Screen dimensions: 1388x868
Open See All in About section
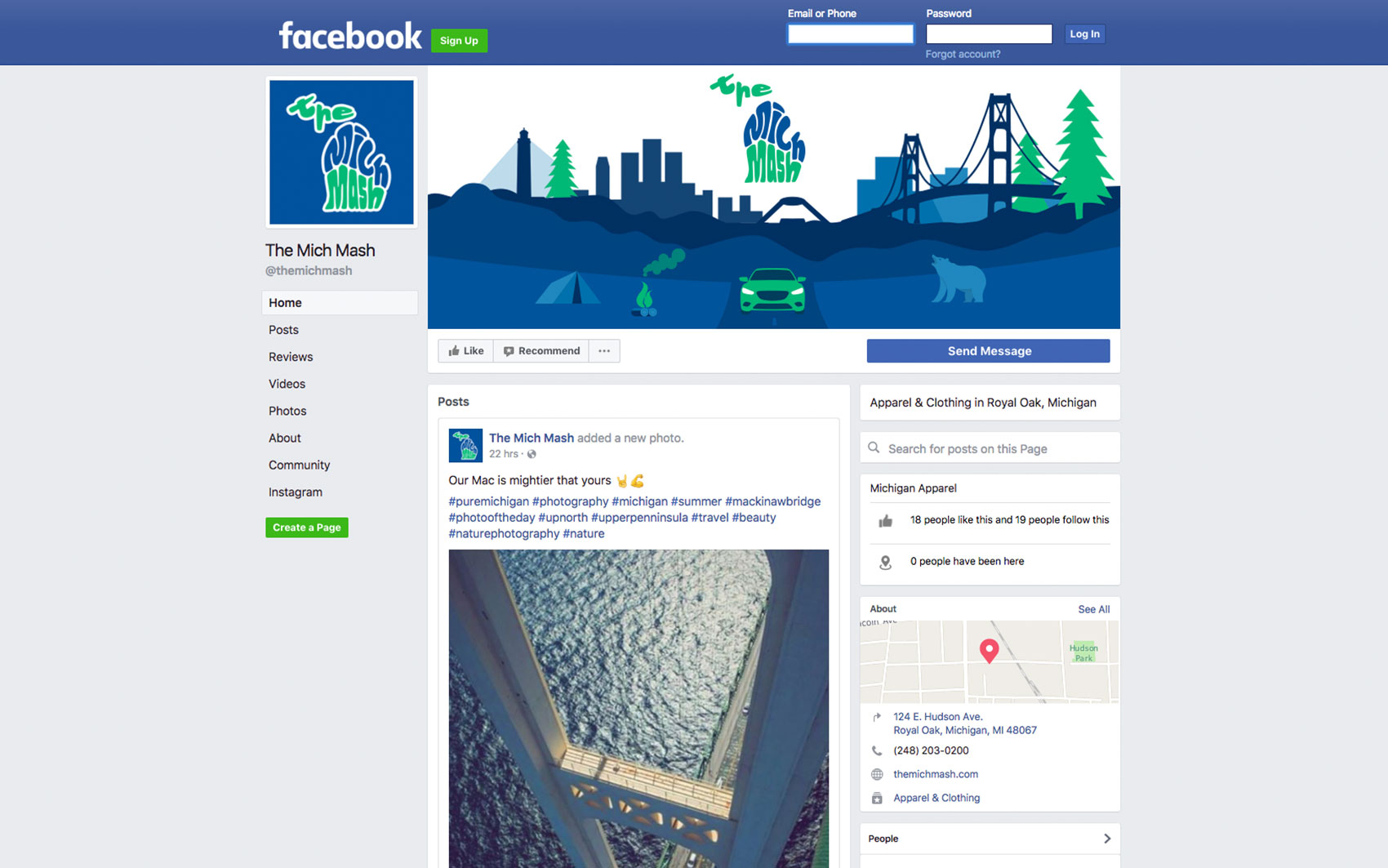[1093, 609]
